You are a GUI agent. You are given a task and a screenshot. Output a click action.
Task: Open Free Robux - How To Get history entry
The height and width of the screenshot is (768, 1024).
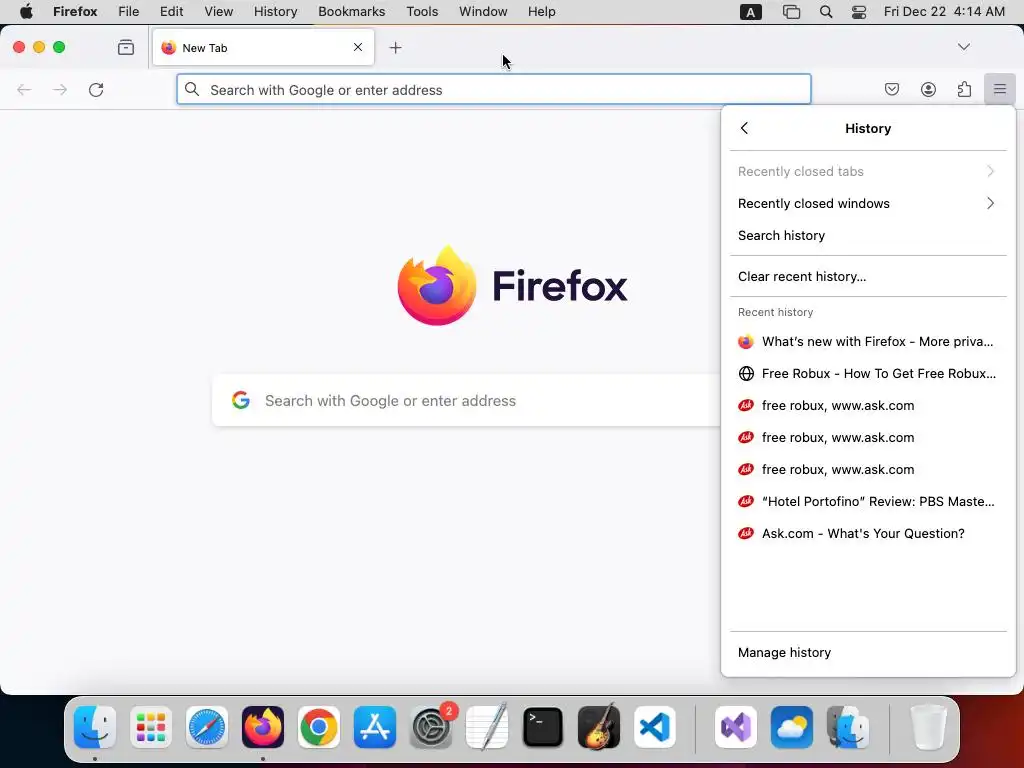click(x=868, y=374)
